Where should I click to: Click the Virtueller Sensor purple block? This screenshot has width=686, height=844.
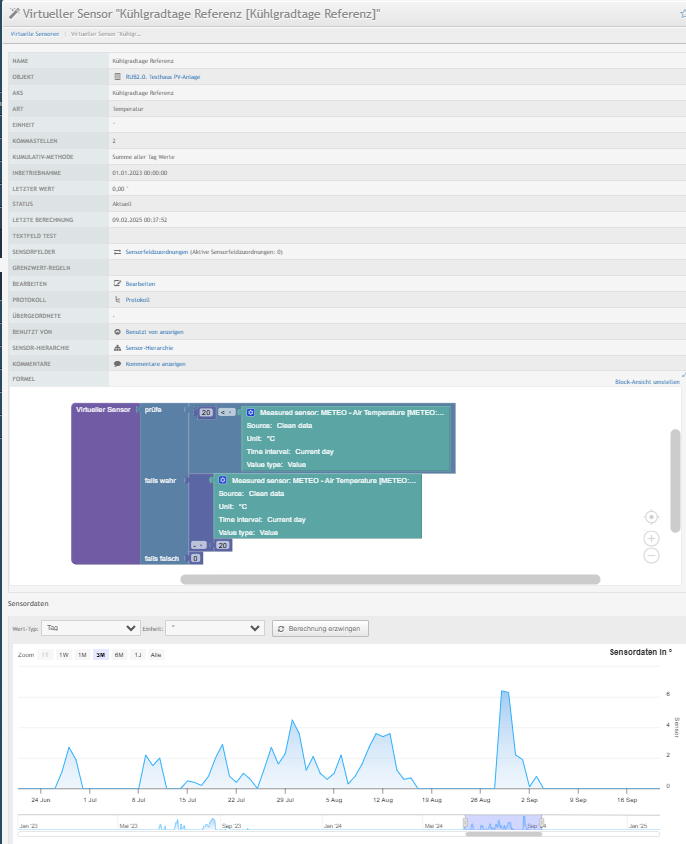click(105, 483)
